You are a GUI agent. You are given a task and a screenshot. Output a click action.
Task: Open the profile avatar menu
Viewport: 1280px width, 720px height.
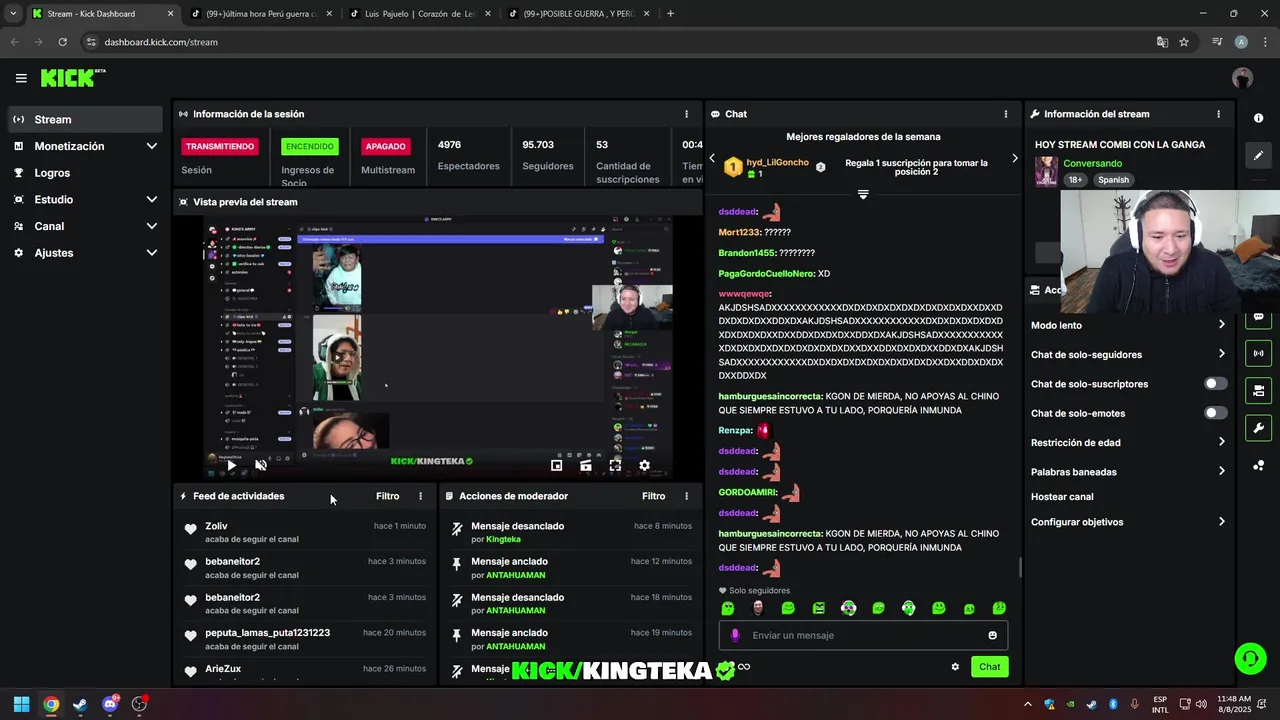click(x=1242, y=78)
